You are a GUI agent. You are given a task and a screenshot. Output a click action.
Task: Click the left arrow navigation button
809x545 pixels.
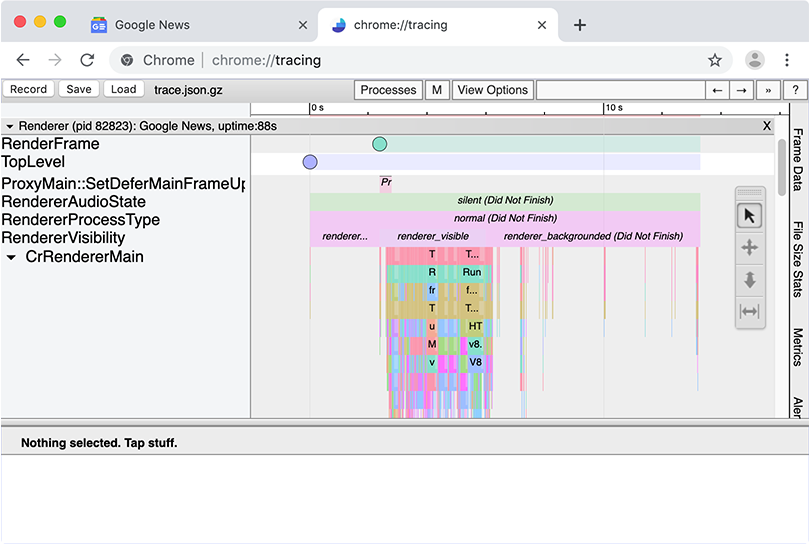716,90
